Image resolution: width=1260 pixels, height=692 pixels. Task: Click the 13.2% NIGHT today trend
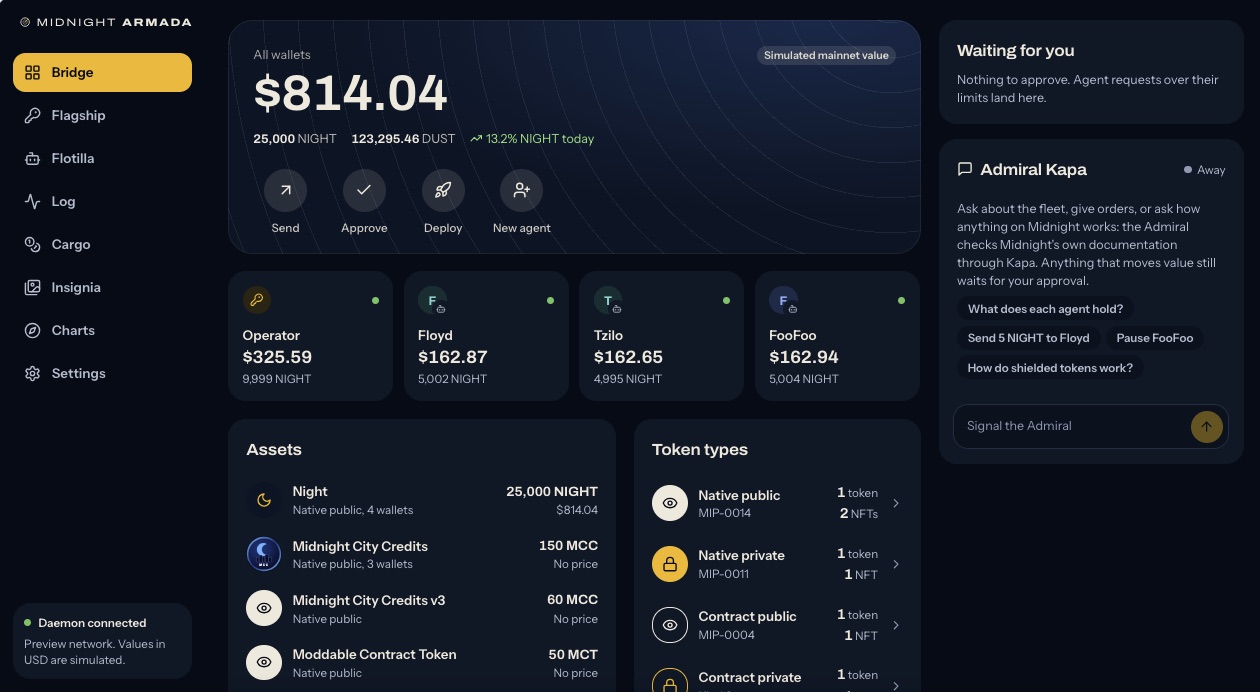[x=532, y=139]
